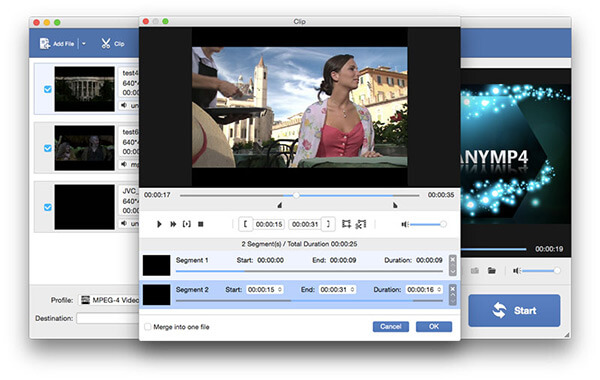
Task: Click the end time field 00:00:31 in toolbar
Action: (305, 224)
